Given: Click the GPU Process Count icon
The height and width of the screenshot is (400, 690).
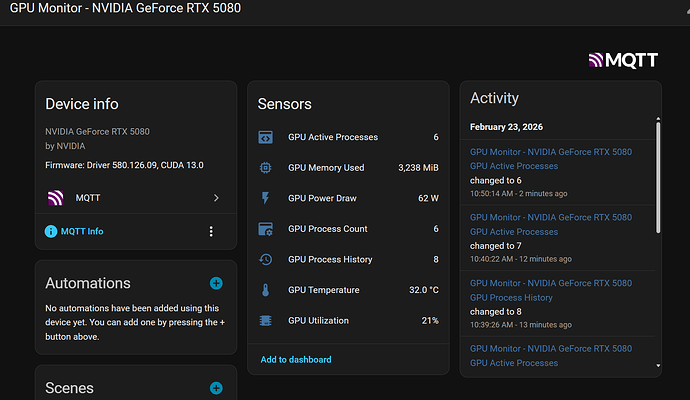Looking at the screenshot, I should pos(265,229).
